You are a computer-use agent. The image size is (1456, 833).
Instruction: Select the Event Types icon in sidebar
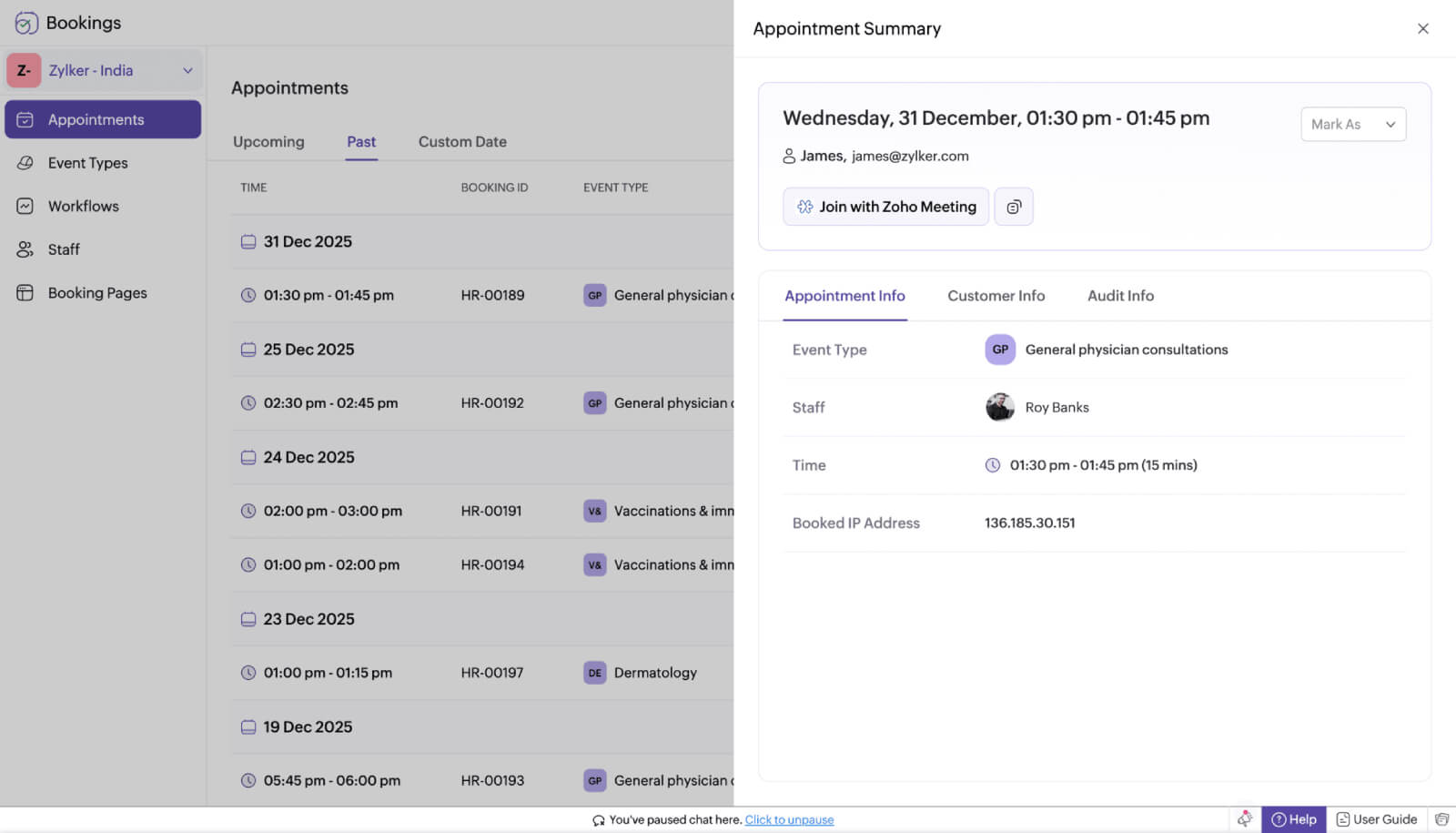(26, 162)
